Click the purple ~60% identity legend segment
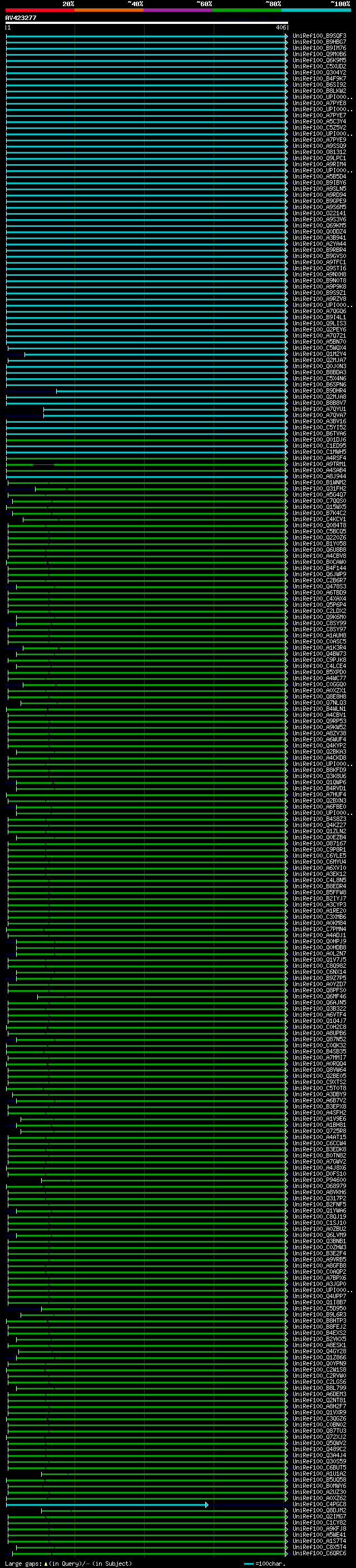Screen dimensions: 356x1568 click(179, 10)
